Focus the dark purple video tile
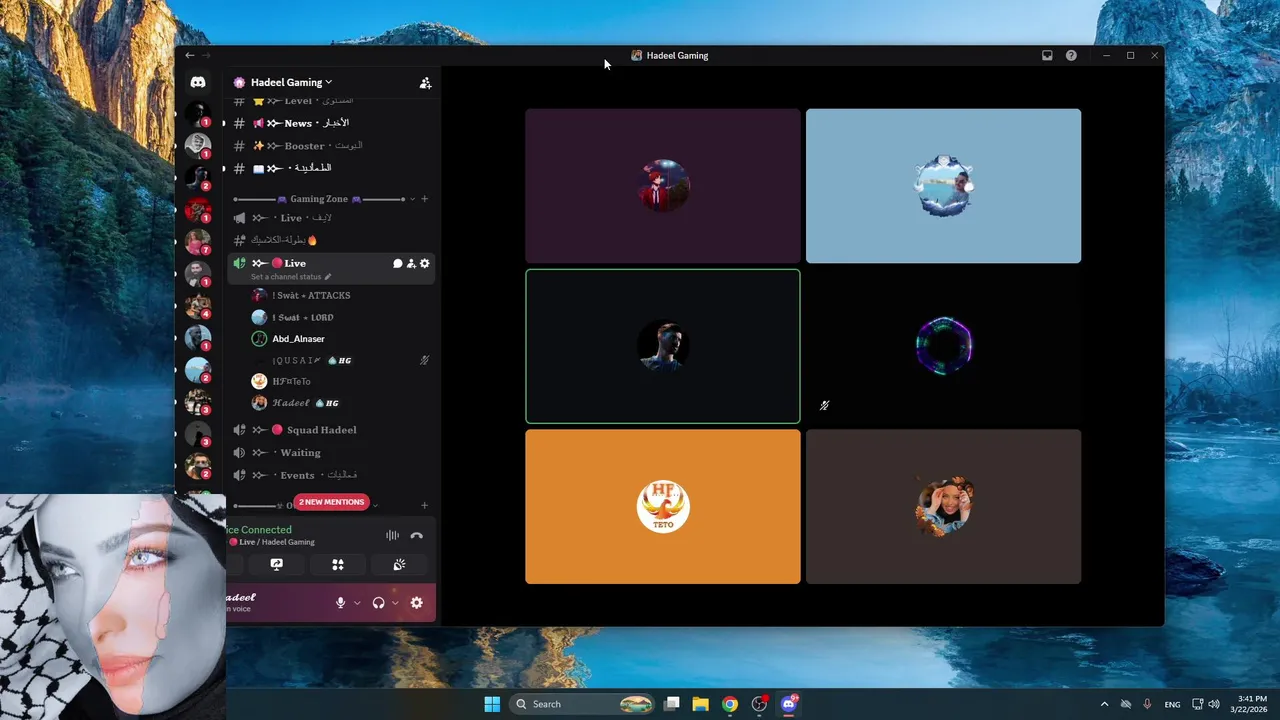 (x=663, y=186)
